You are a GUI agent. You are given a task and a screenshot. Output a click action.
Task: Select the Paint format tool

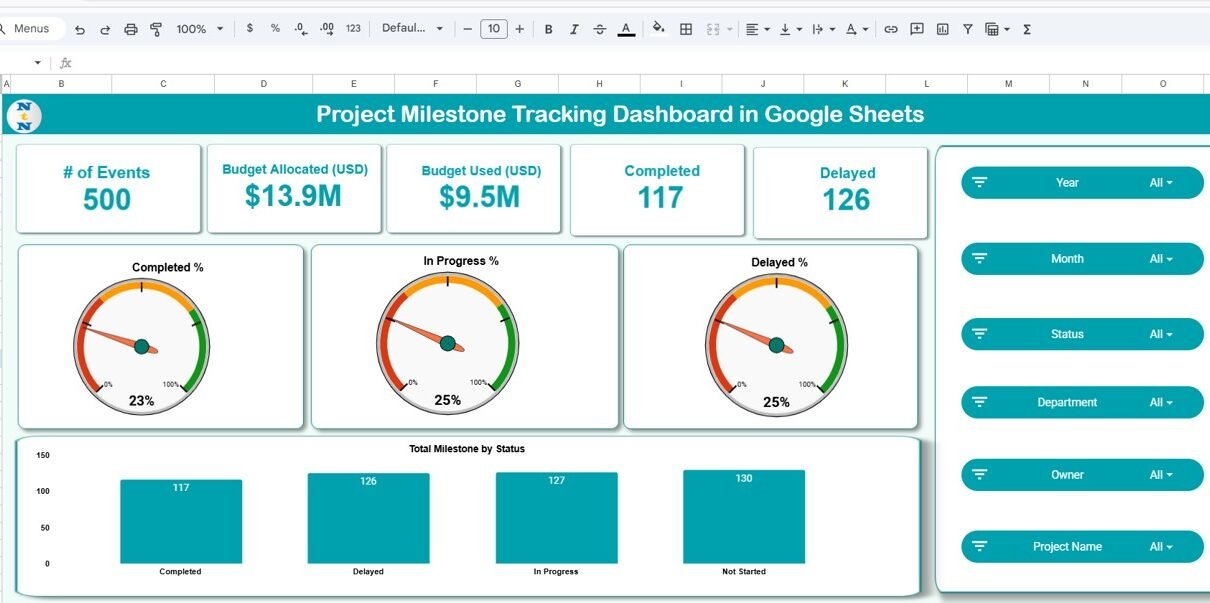156,29
